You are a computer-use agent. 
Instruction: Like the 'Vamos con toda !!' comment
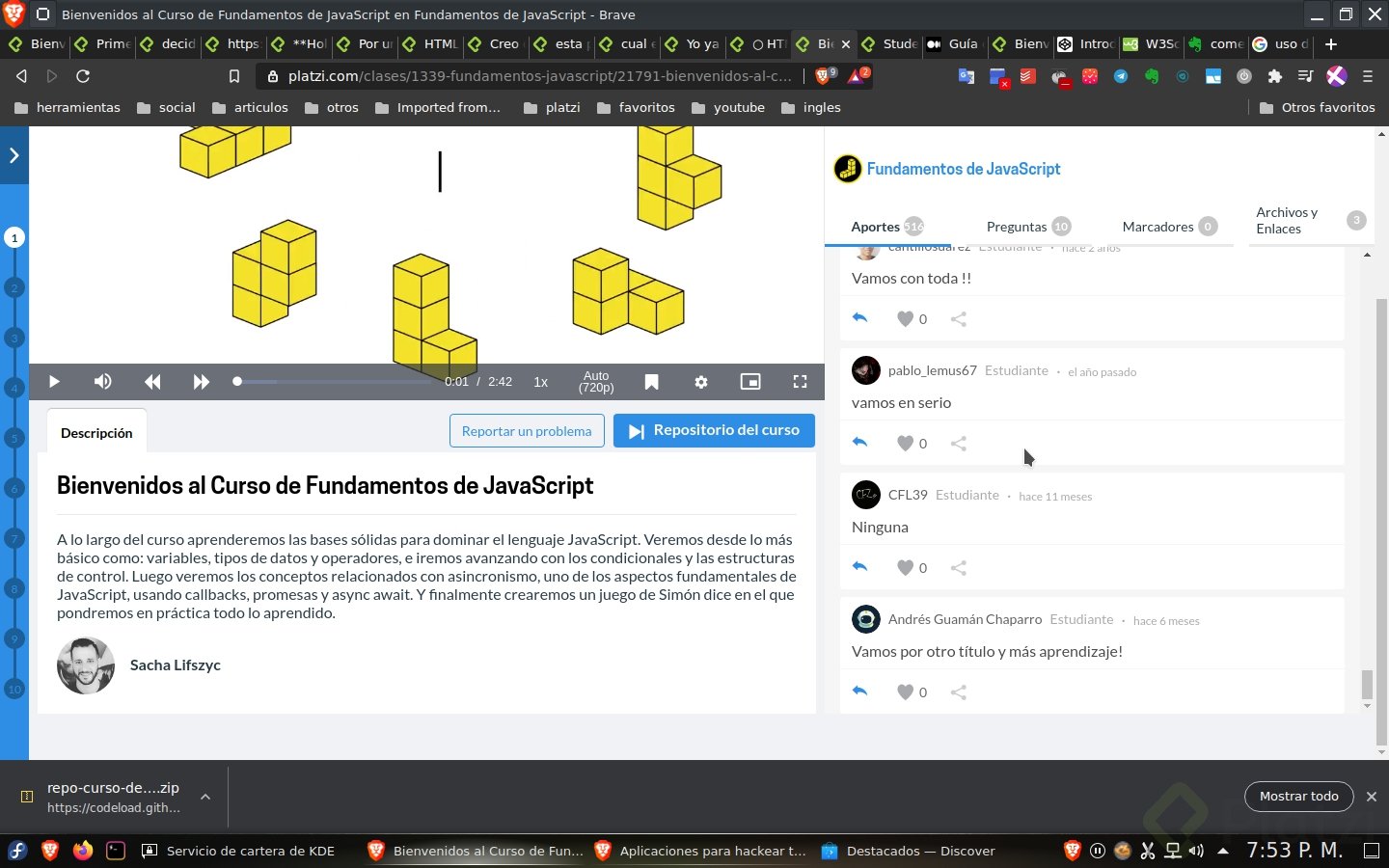tap(905, 319)
